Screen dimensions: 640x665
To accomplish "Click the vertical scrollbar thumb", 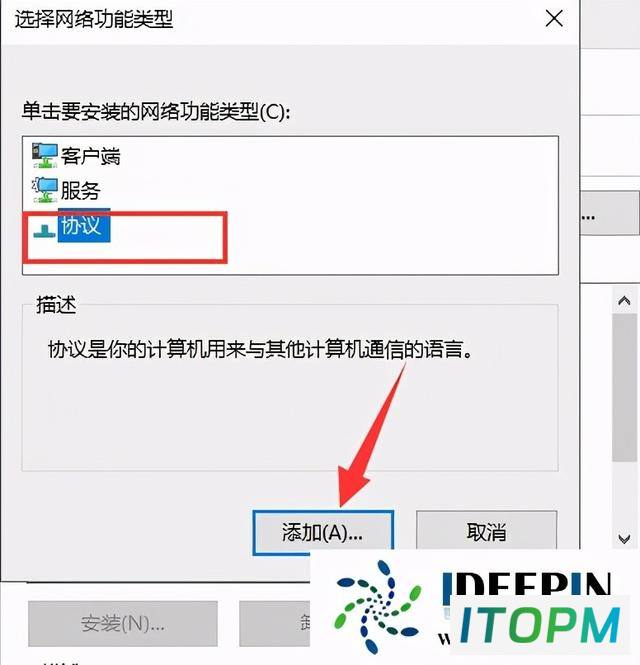I will tap(624, 387).
